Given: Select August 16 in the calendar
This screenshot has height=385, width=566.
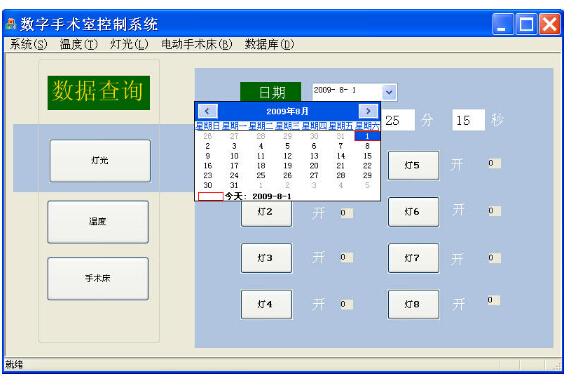Looking at the screenshot, I should tap(208, 166).
